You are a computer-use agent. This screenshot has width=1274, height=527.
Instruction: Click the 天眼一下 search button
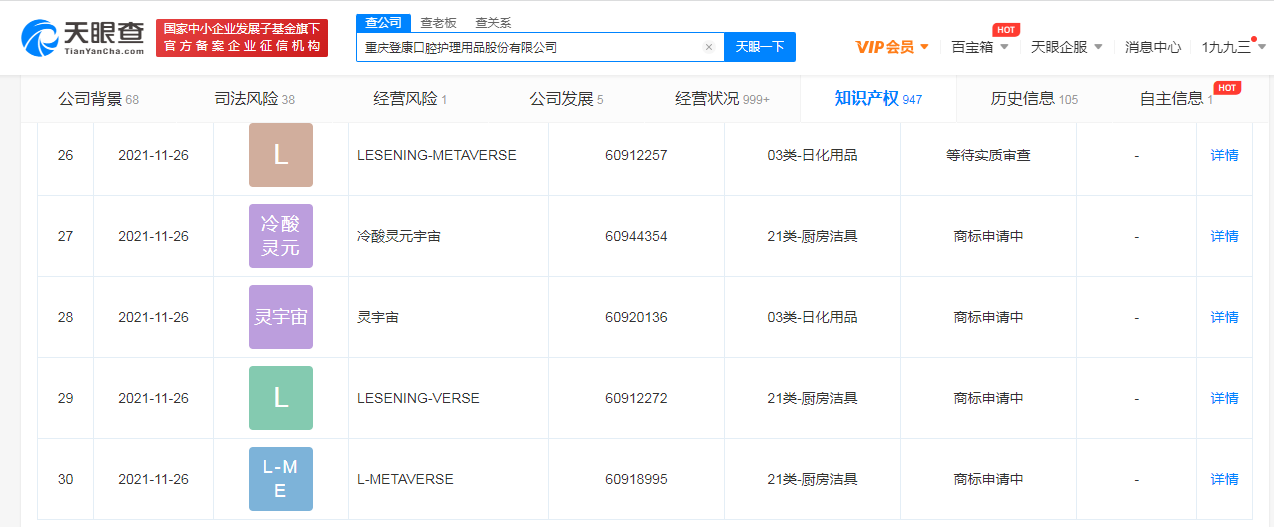759,47
